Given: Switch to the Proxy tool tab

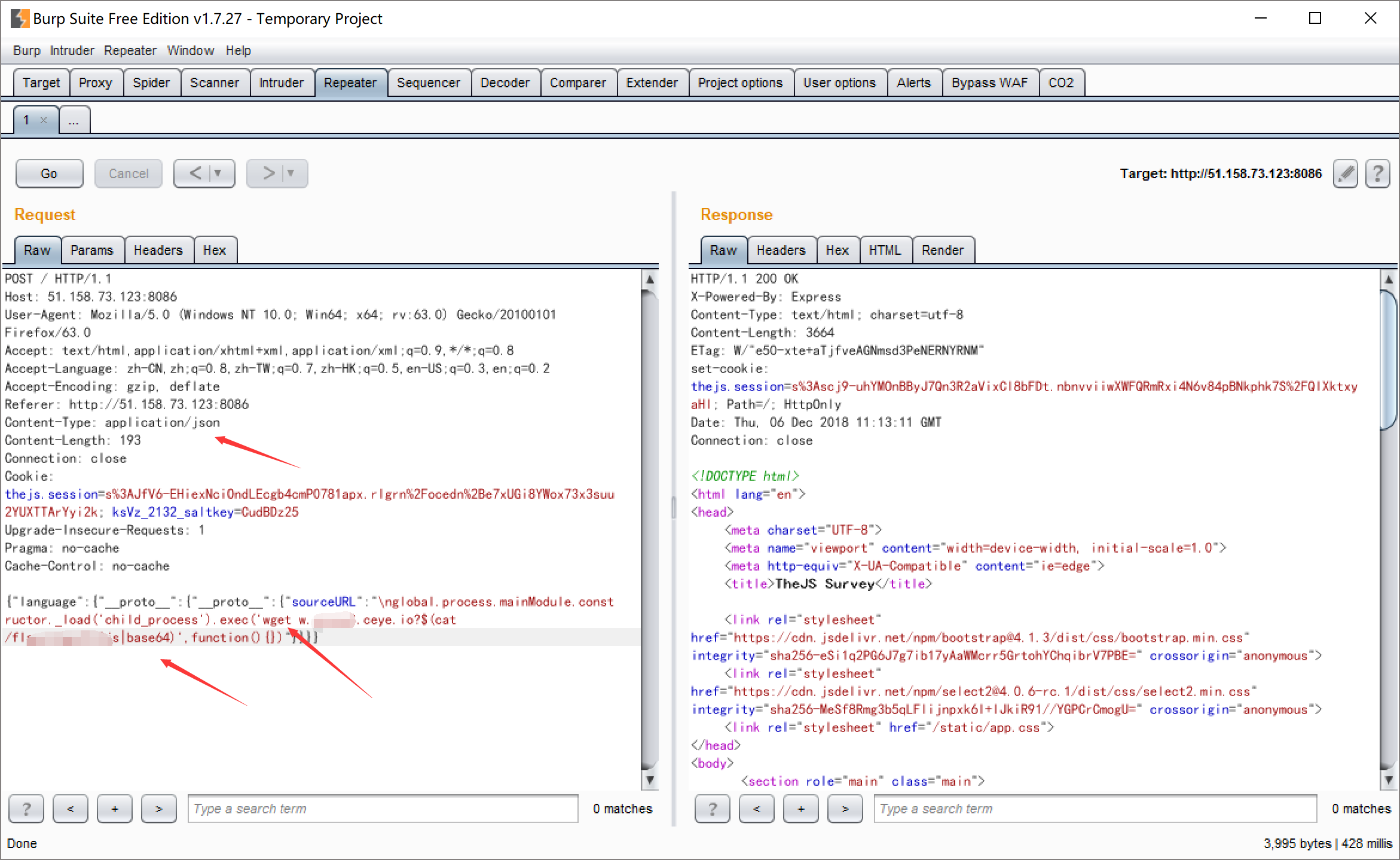Looking at the screenshot, I should (x=96, y=83).
